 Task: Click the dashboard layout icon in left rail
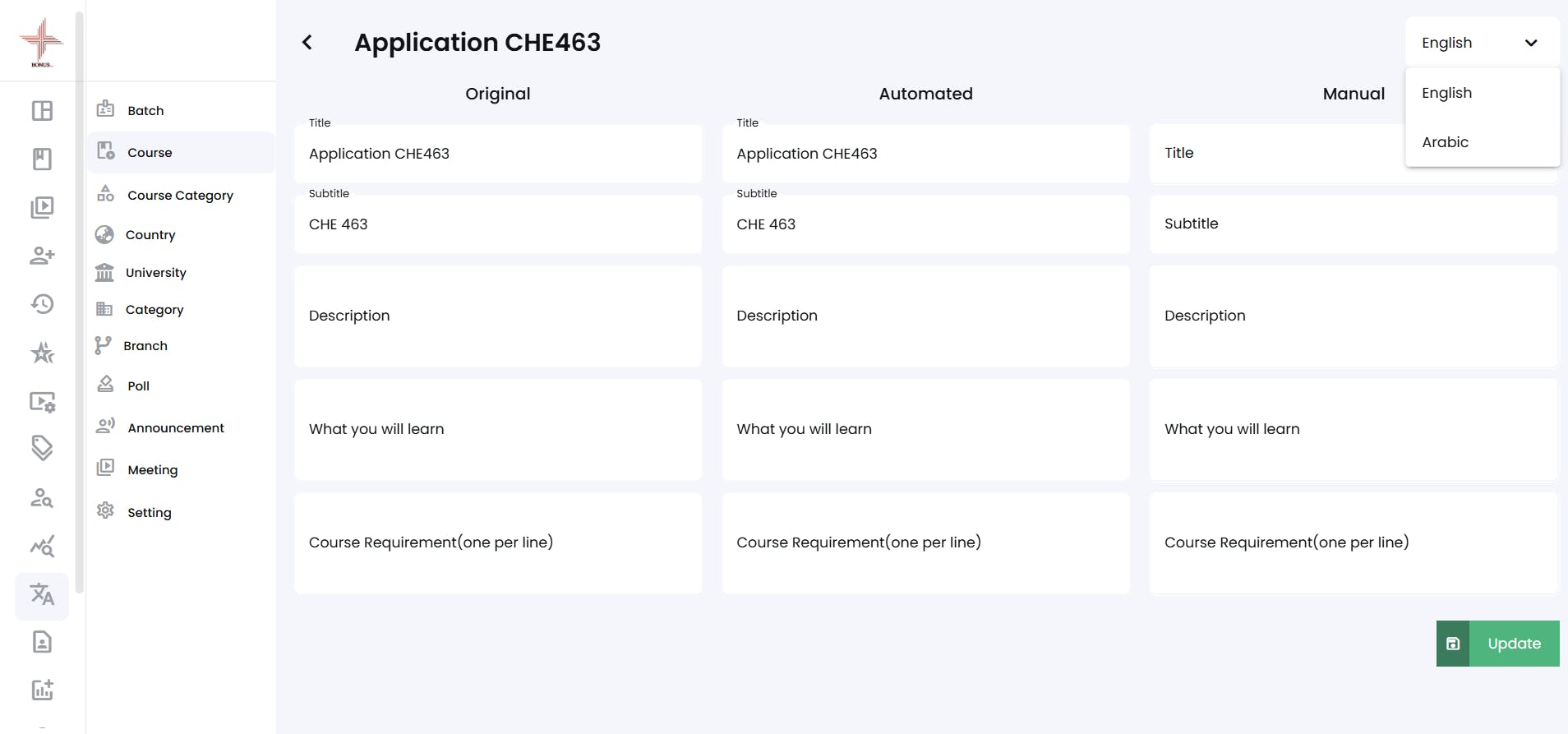[x=42, y=111]
